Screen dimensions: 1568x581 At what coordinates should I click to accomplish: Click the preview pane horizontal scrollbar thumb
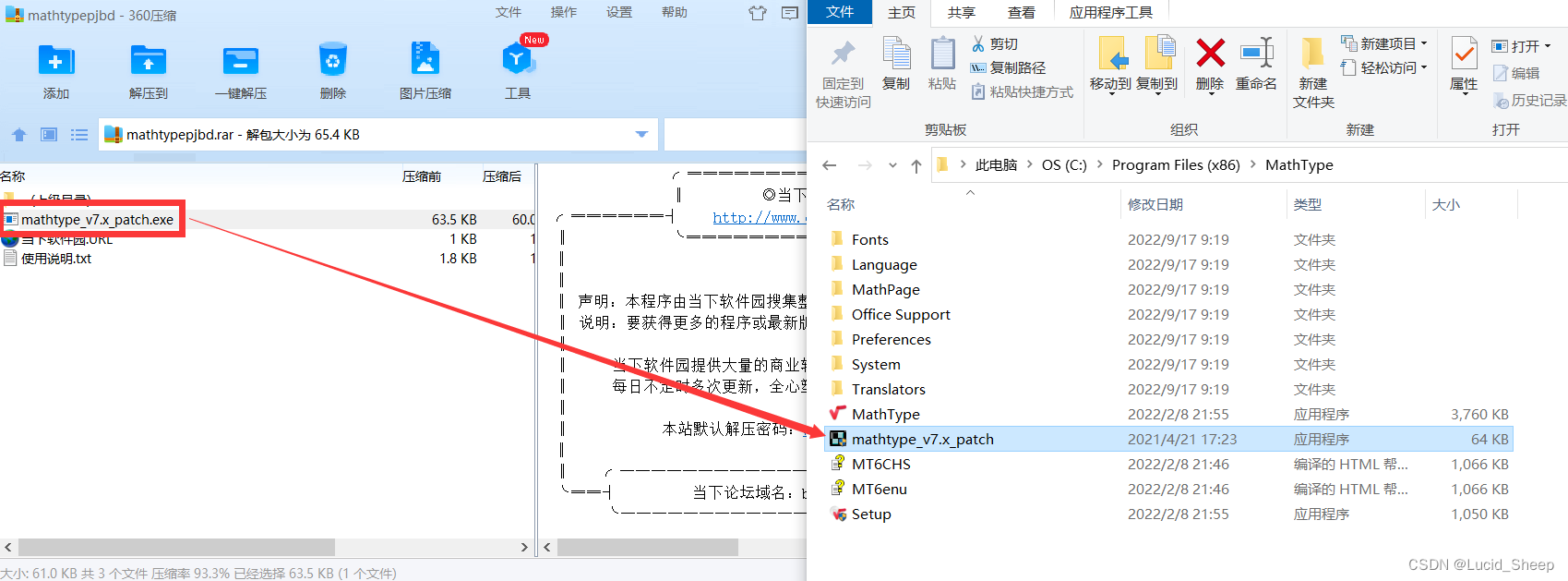tap(647, 547)
